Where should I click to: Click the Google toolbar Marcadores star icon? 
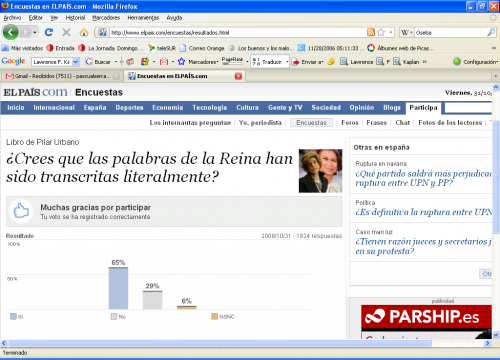(x=181, y=62)
